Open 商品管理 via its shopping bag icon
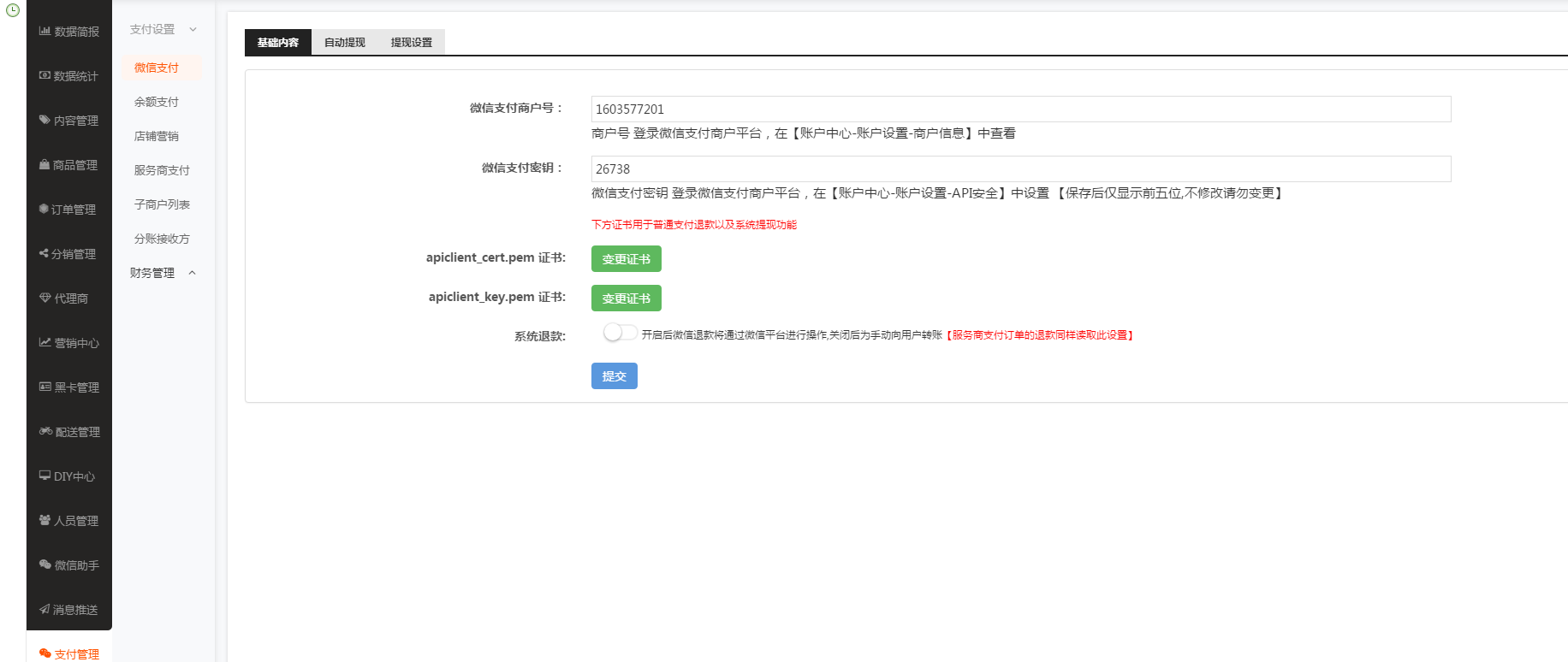The image size is (1568, 662). (45, 164)
